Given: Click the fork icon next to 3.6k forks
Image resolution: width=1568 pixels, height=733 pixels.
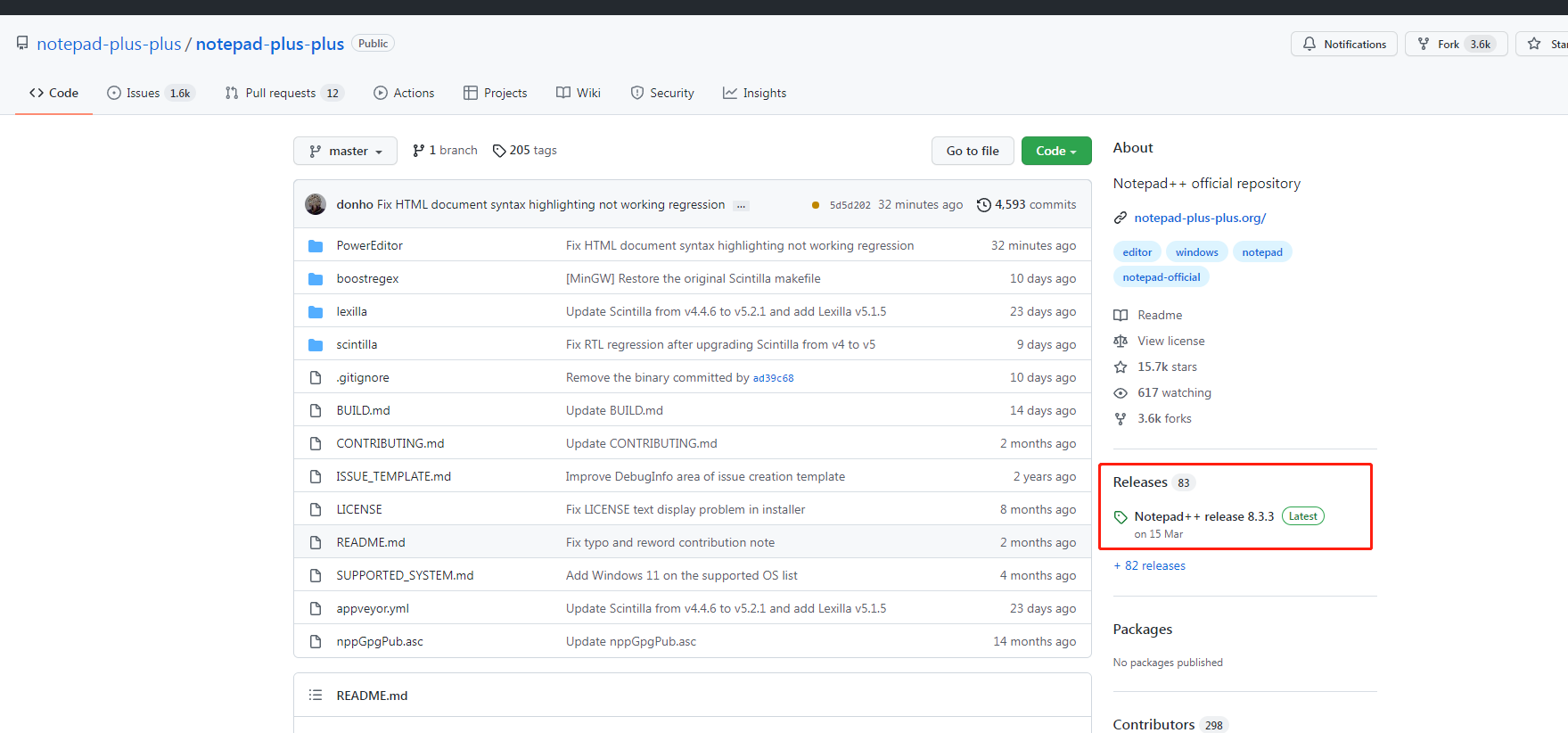Looking at the screenshot, I should [1121, 418].
